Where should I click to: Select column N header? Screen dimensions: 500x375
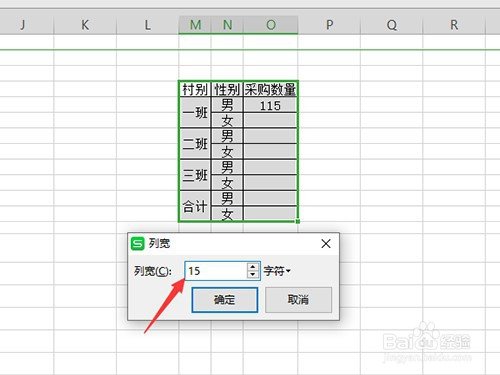click(227, 25)
